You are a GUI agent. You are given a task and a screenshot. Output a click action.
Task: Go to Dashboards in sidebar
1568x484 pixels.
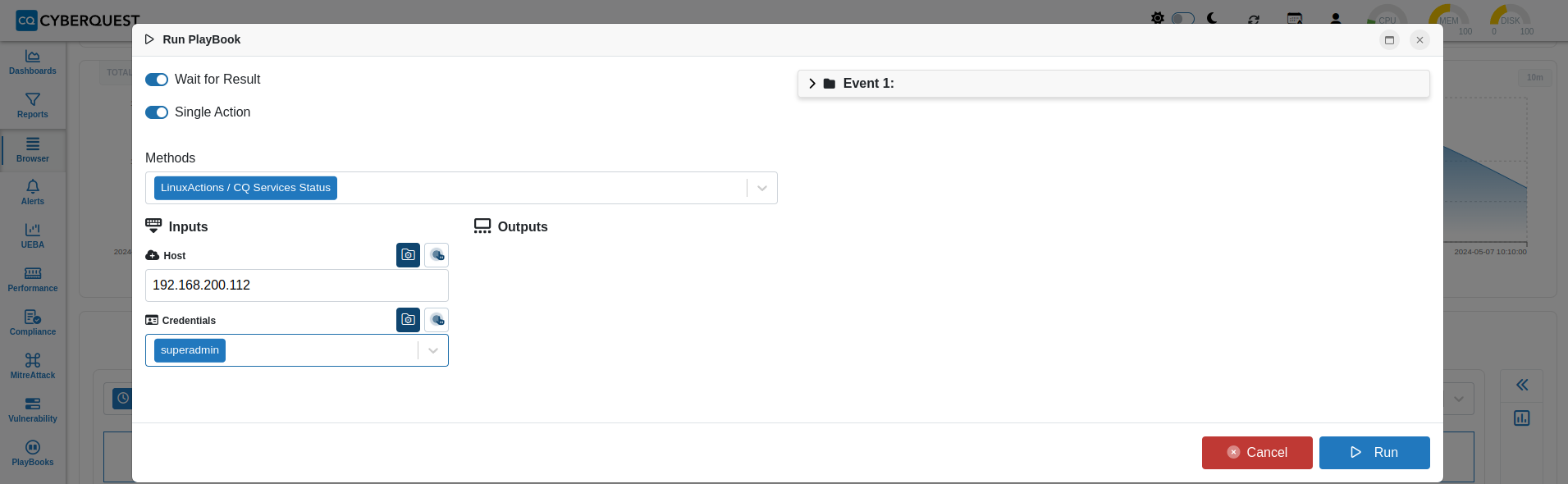click(33, 62)
